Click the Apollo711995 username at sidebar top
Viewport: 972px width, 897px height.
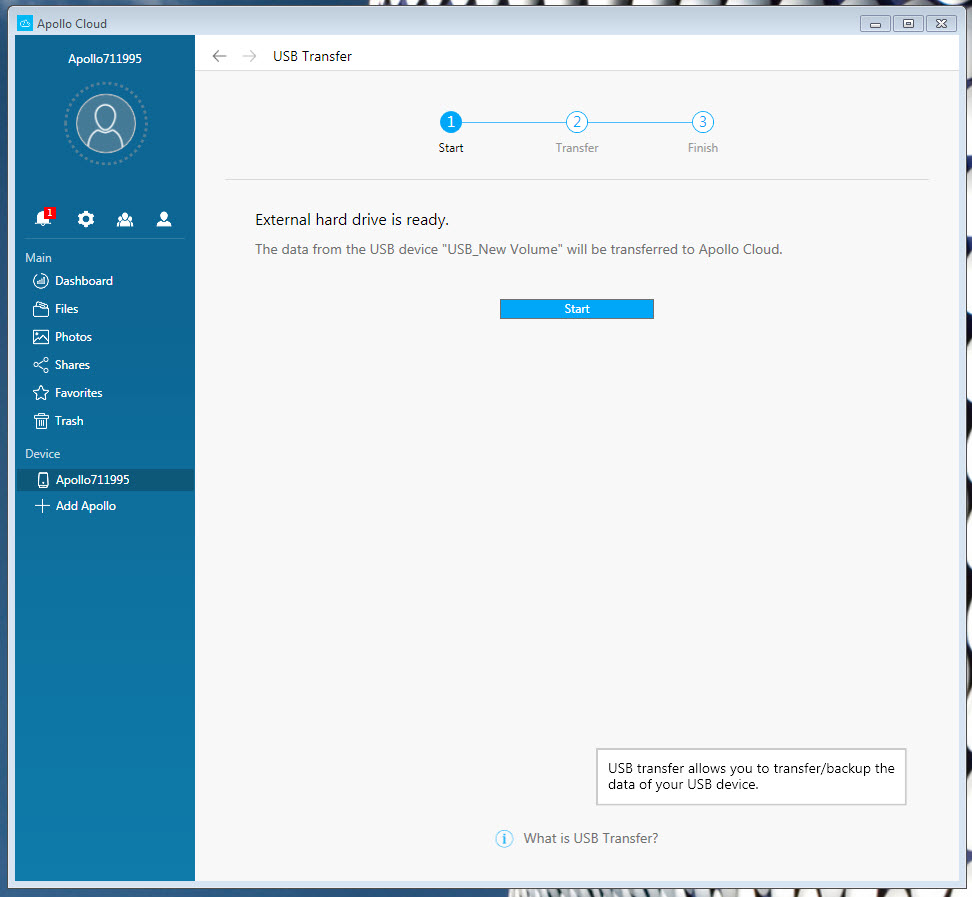click(105, 58)
